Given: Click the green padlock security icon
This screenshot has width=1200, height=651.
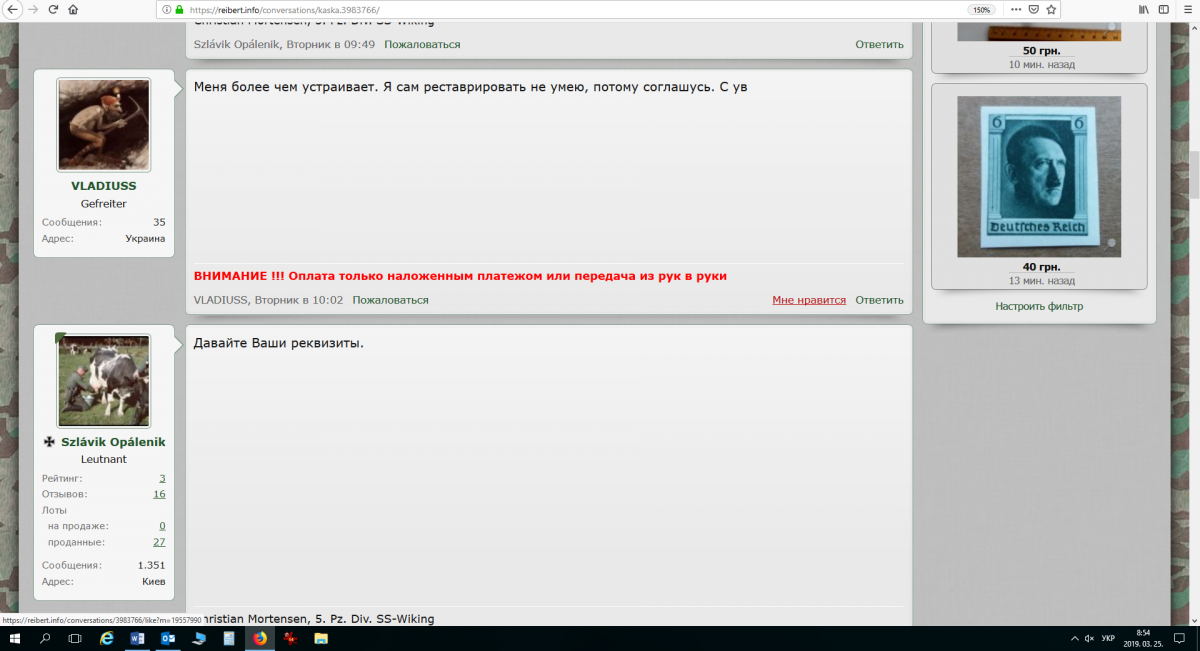Looking at the screenshot, I should 179,9.
